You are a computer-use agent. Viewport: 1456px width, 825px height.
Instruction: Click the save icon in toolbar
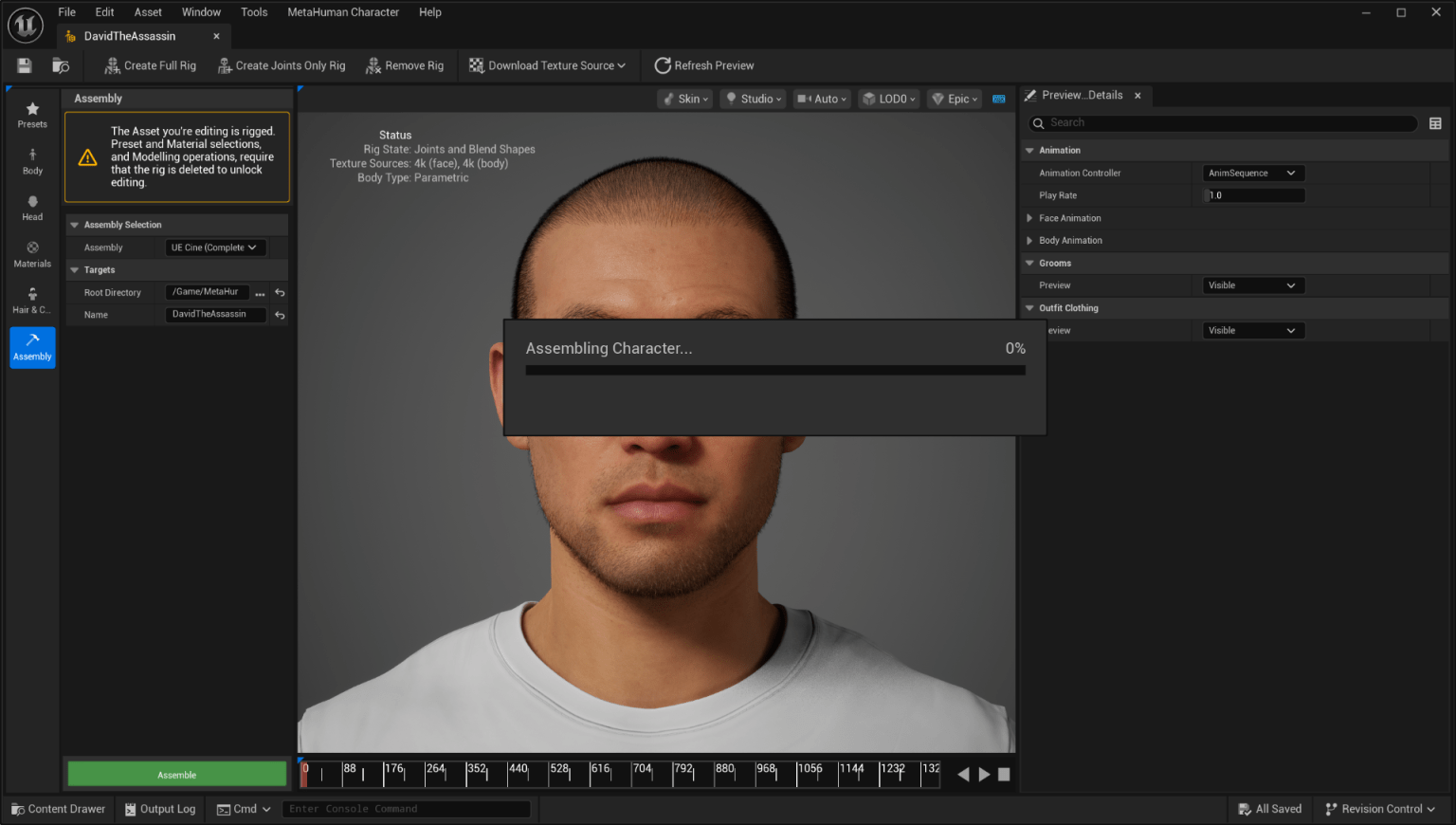(x=25, y=65)
